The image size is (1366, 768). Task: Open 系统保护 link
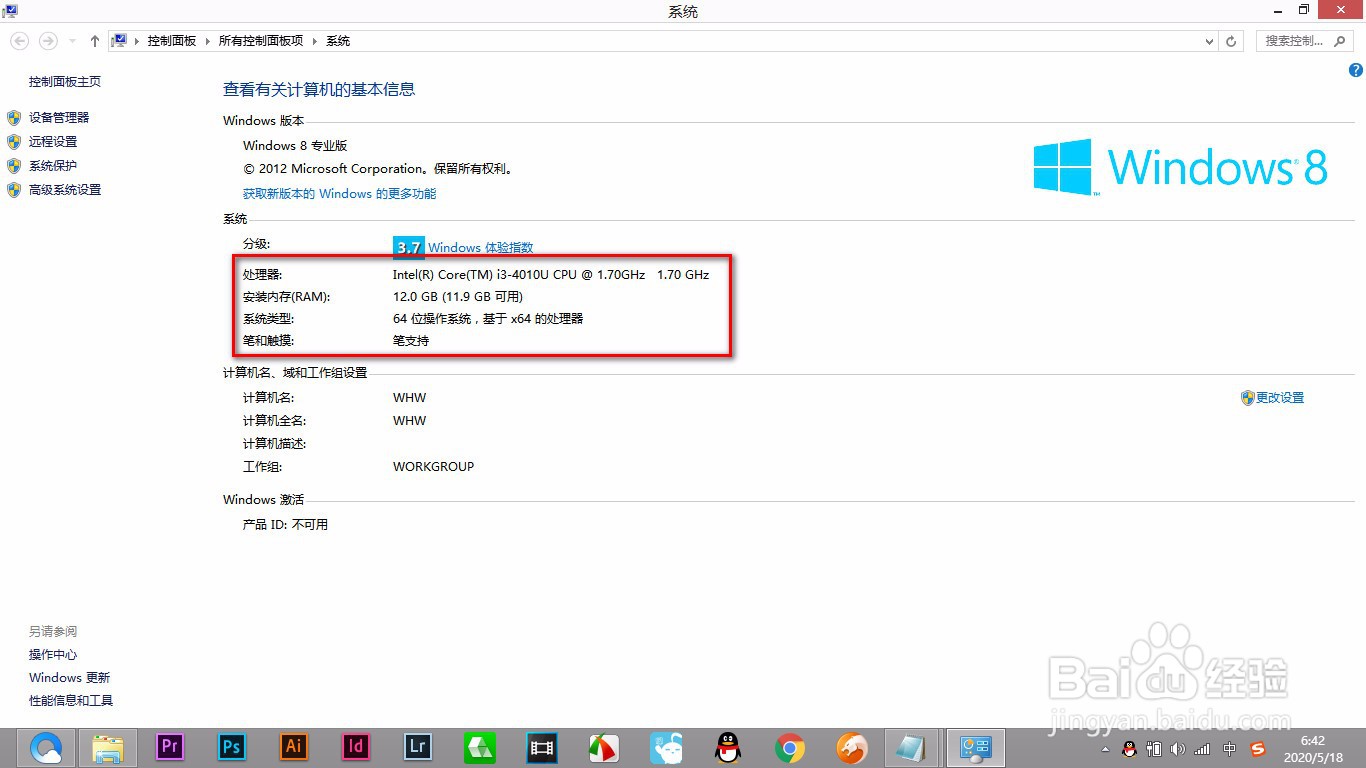pos(53,166)
